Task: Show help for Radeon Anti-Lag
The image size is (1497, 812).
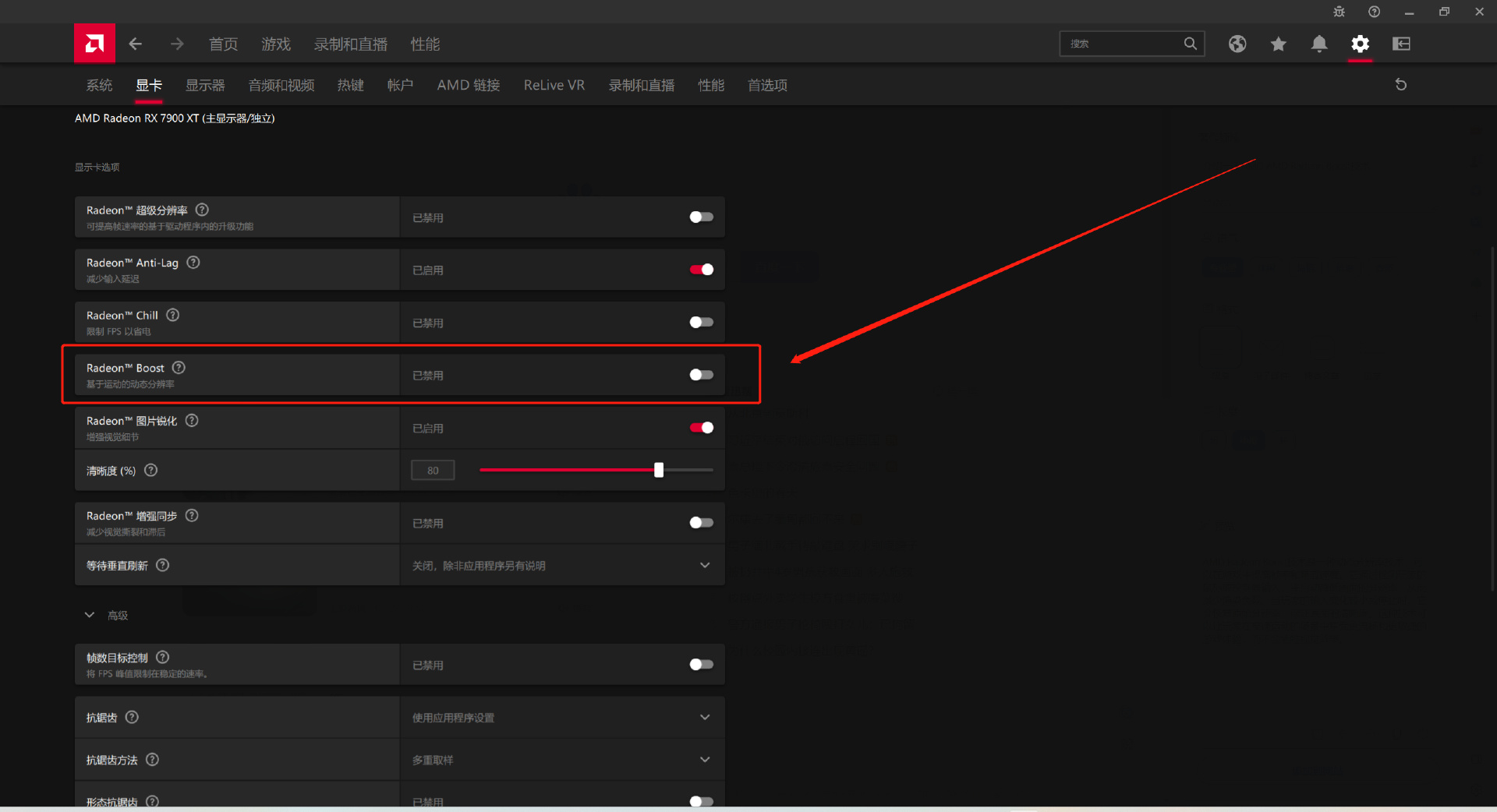Action: click(193, 263)
